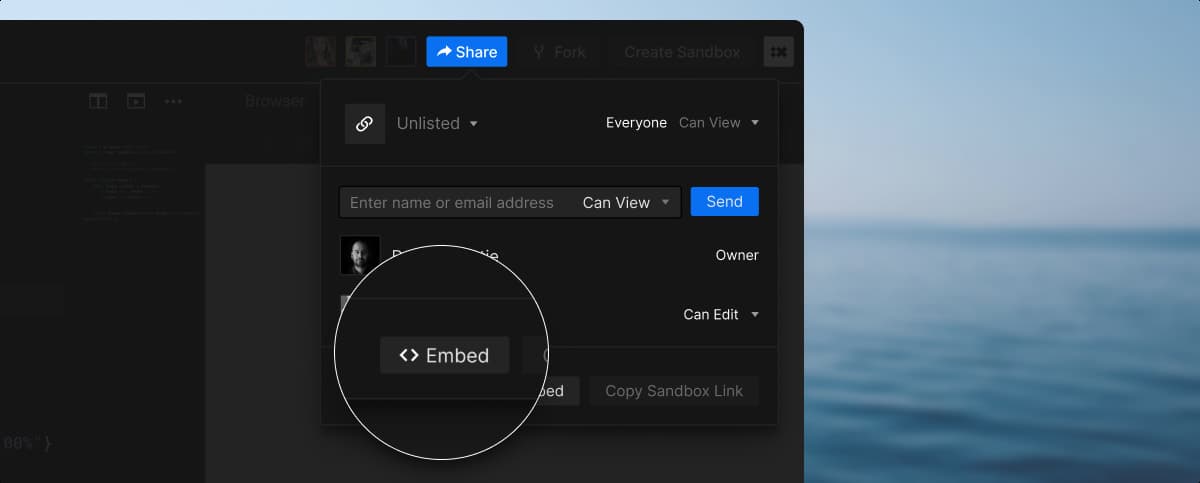Image resolution: width=1200 pixels, height=483 pixels.
Task: Click the third collaborator avatar in header
Action: pyautogui.click(x=401, y=52)
